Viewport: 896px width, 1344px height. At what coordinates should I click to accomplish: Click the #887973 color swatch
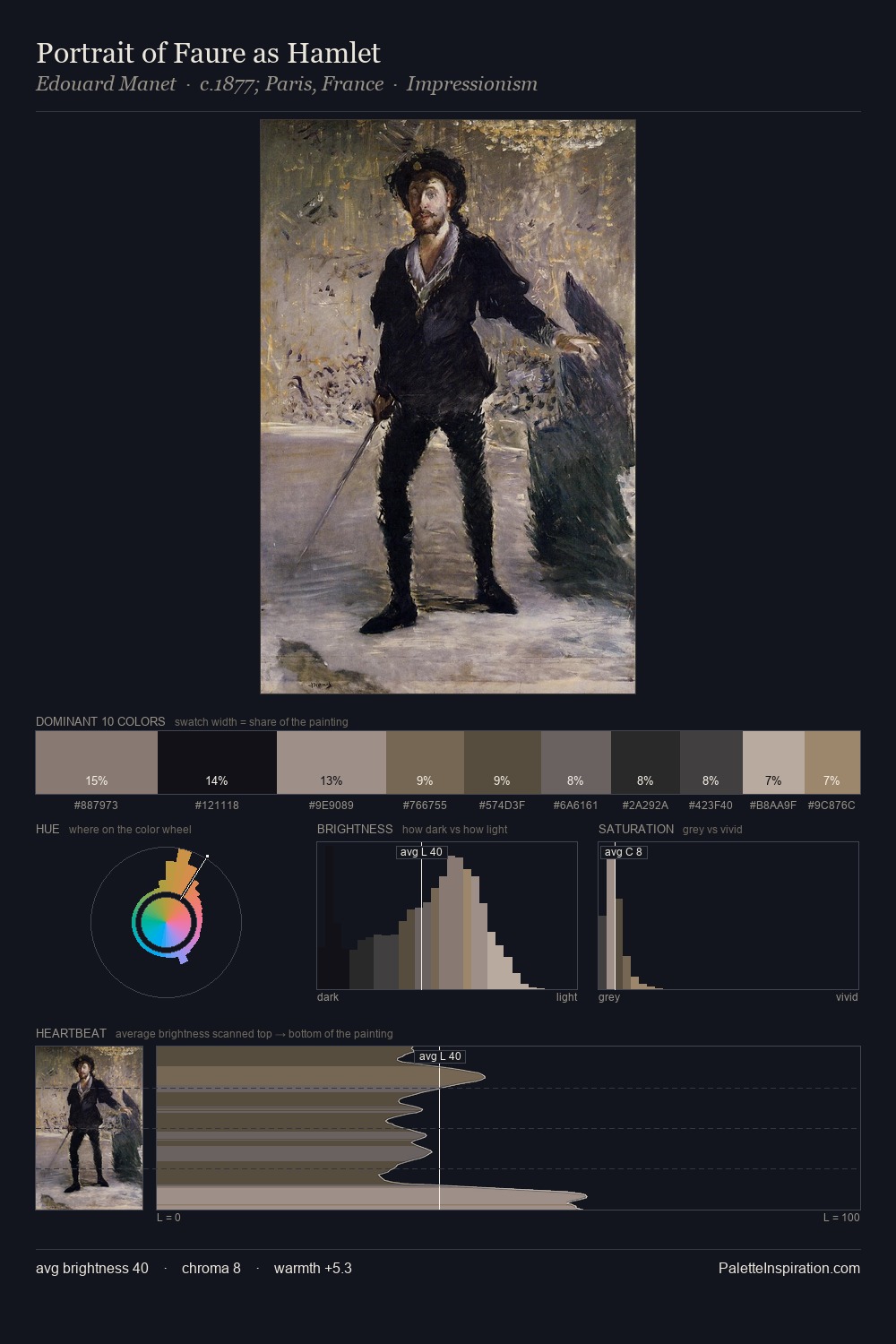tap(97, 762)
